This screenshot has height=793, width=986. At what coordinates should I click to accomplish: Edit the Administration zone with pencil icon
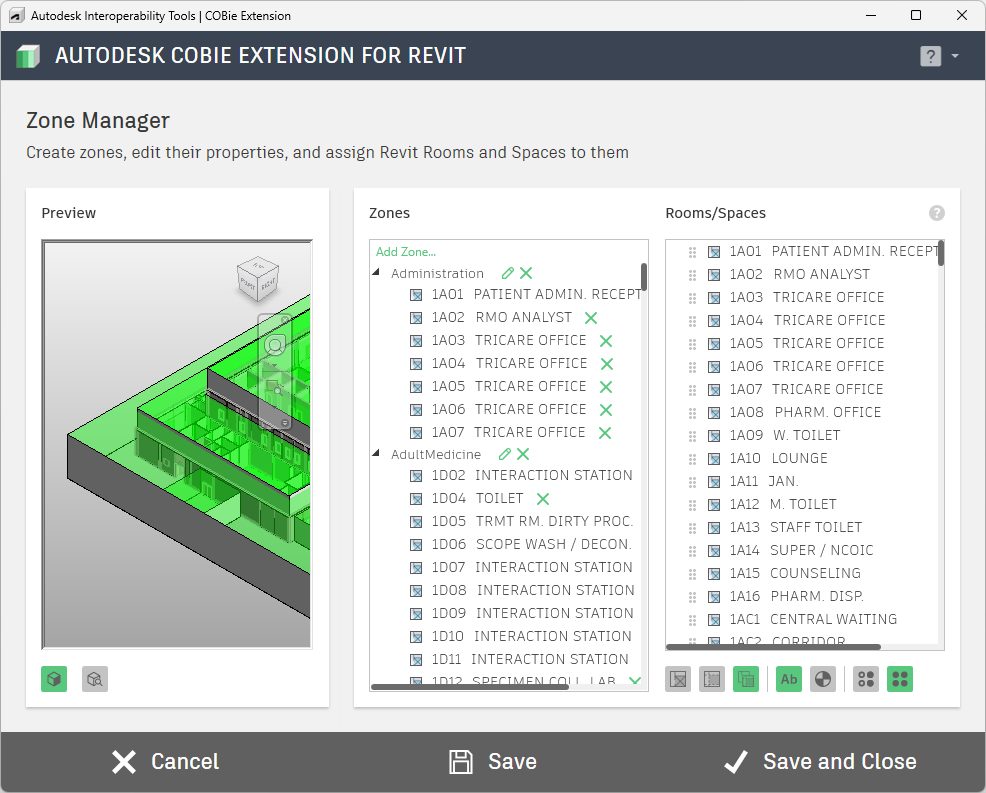tap(507, 273)
